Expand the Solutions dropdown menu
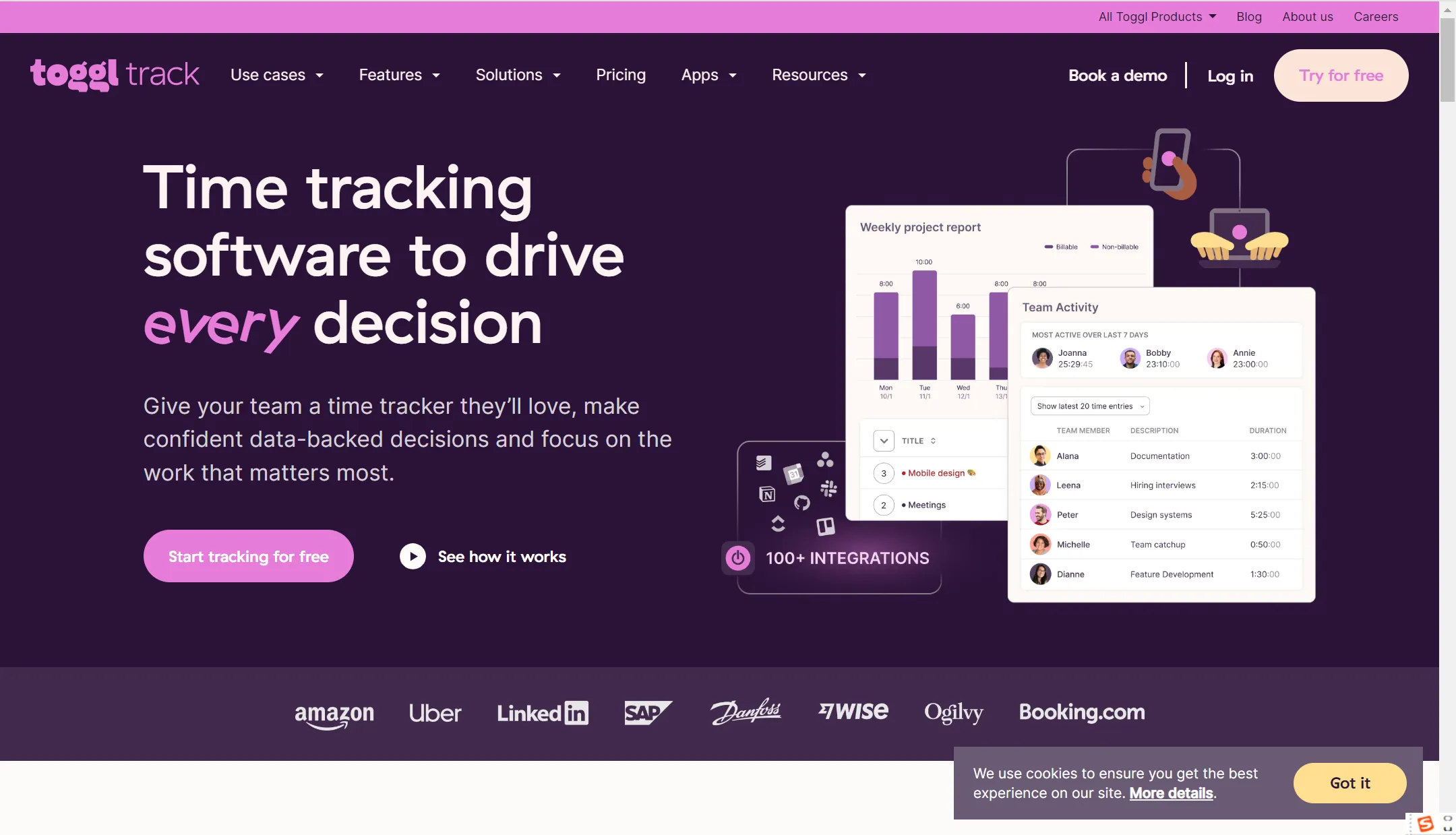The height and width of the screenshot is (835, 1456). tap(517, 74)
